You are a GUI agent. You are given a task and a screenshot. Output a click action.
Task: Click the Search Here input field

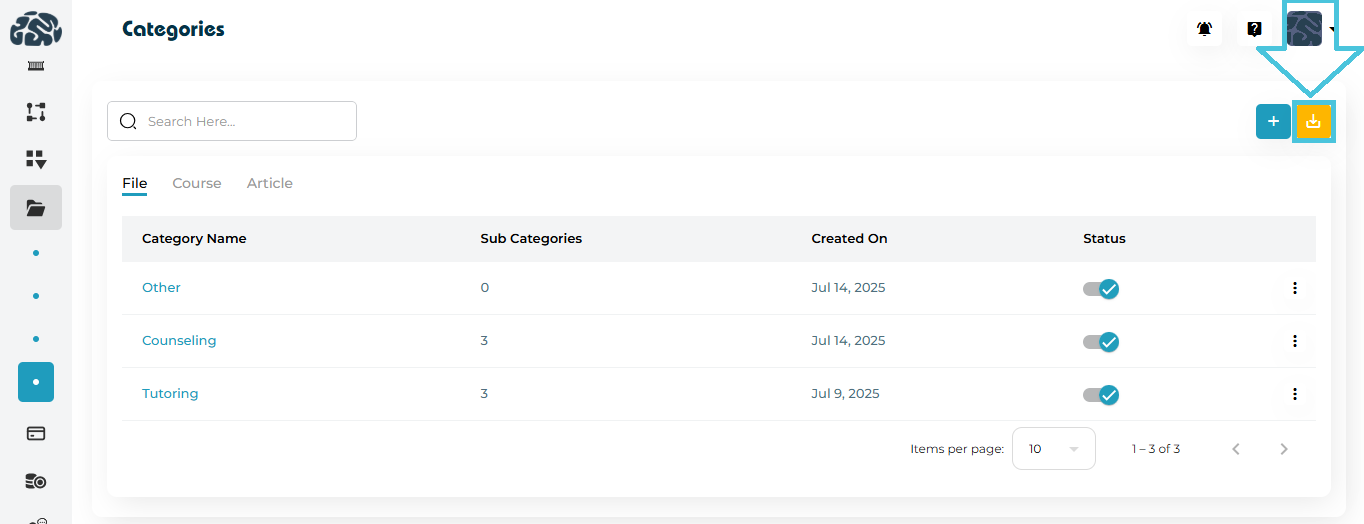tap(245, 121)
